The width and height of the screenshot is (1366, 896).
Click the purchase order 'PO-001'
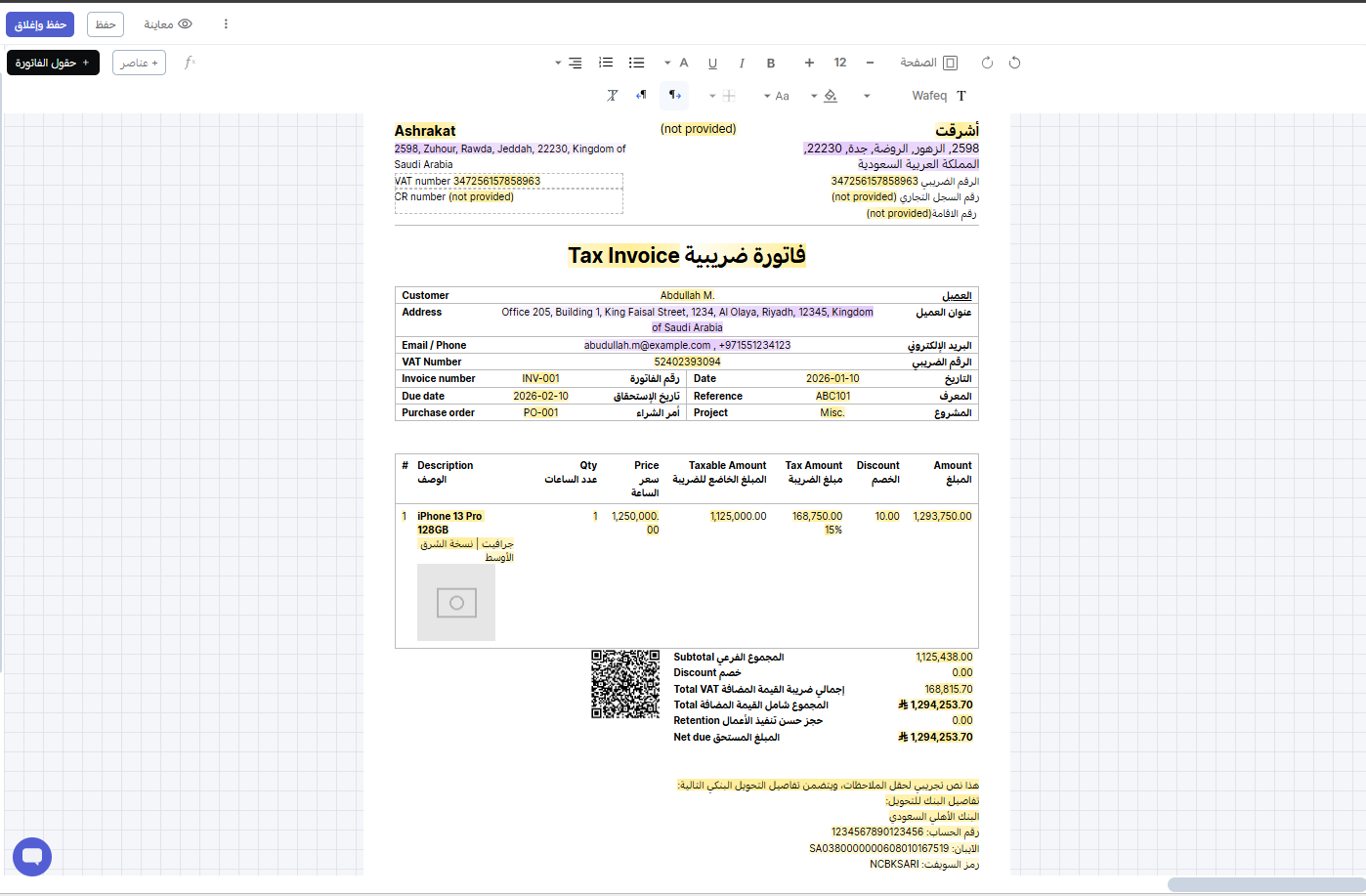[x=540, y=412]
